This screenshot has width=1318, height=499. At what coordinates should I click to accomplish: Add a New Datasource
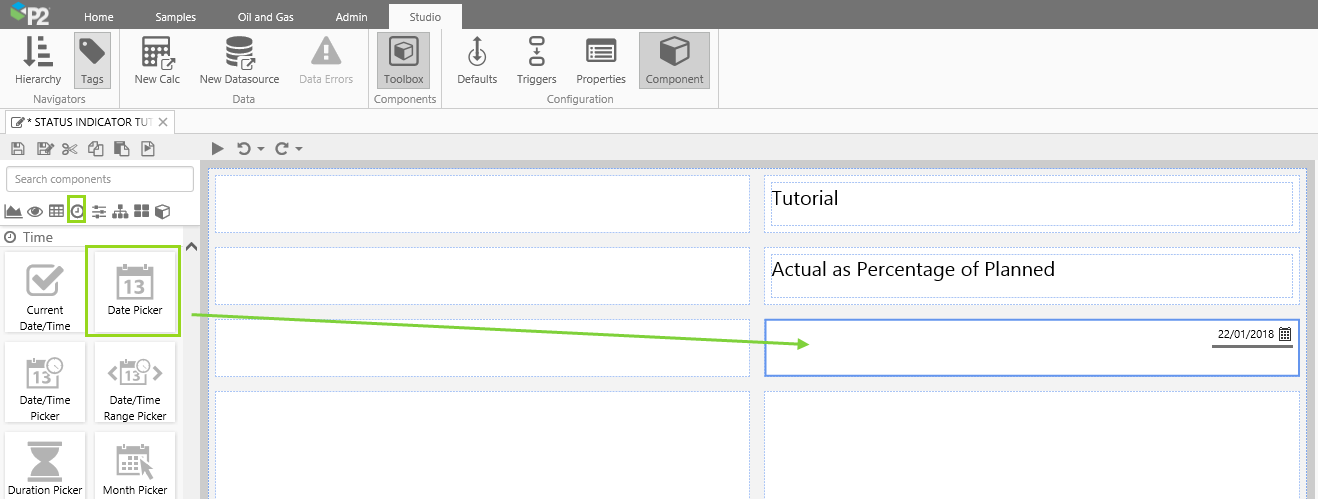(239, 60)
